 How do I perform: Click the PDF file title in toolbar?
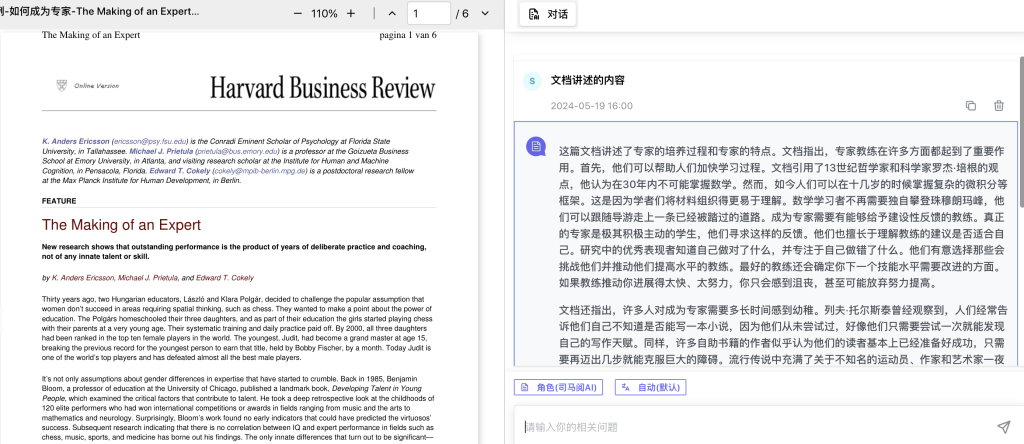pyautogui.click(x=100, y=12)
